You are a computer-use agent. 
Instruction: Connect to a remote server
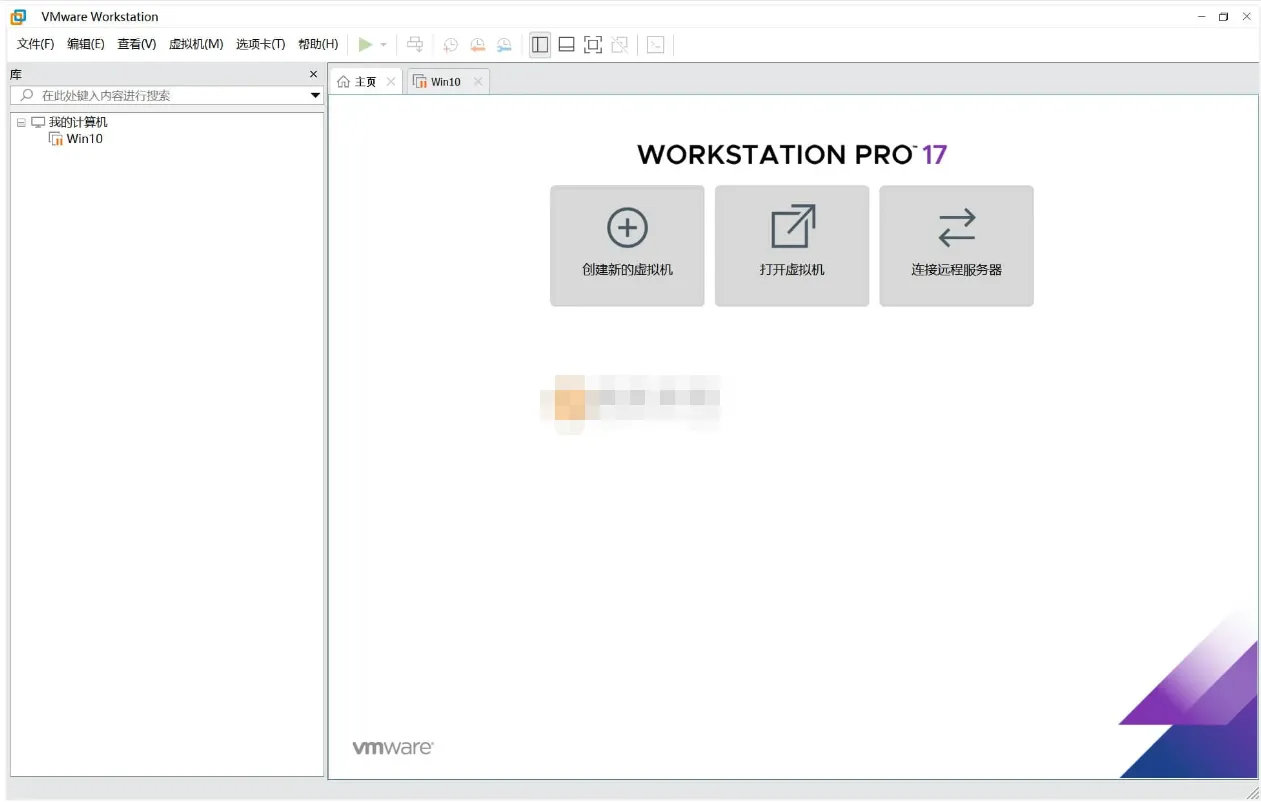pyautogui.click(x=956, y=245)
